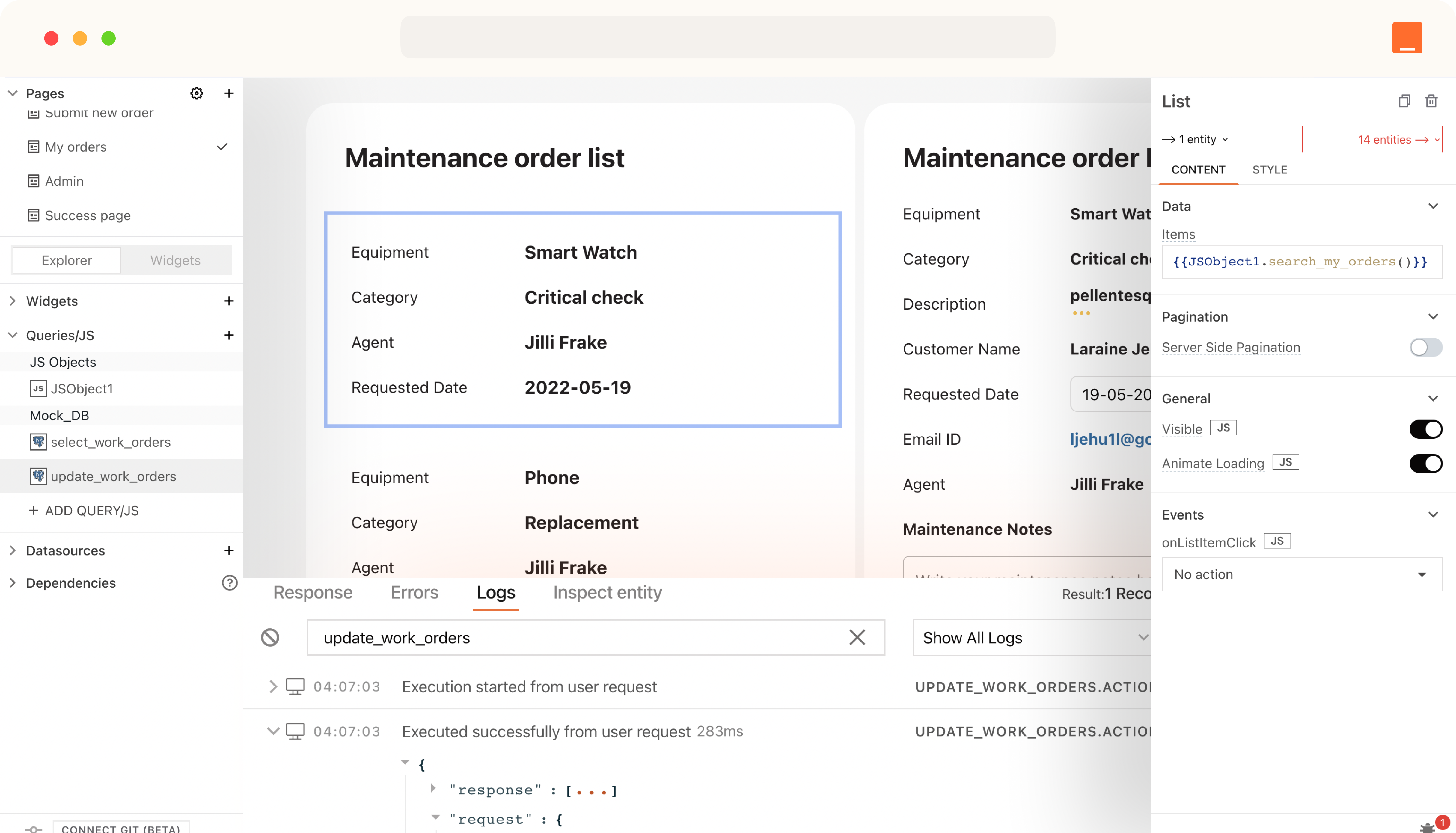The height and width of the screenshot is (833, 1456).
Task: Add a new query with Queries/JS plus icon
Action: tap(229, 335)
